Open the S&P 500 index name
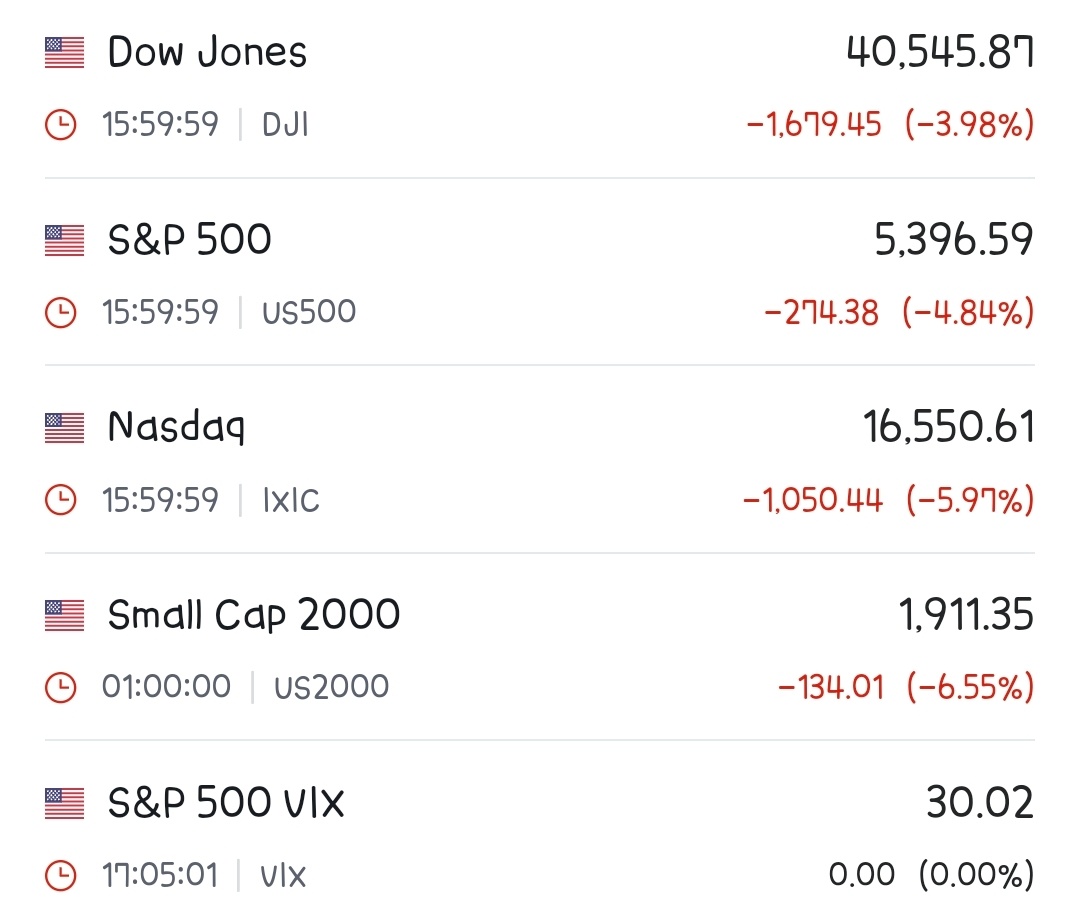The image size is (1080, 918). (x=189, y=240)
